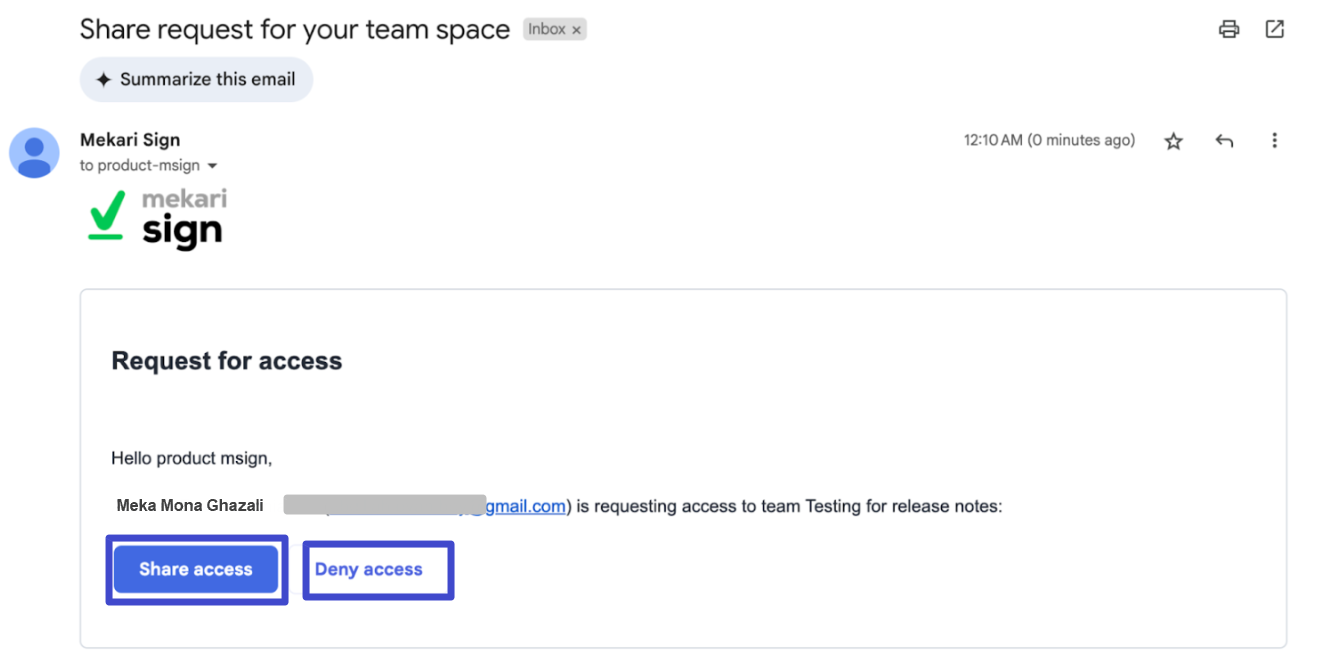Click the Hello product msign greeting text
1330x662 pixels.
point(192,459)
